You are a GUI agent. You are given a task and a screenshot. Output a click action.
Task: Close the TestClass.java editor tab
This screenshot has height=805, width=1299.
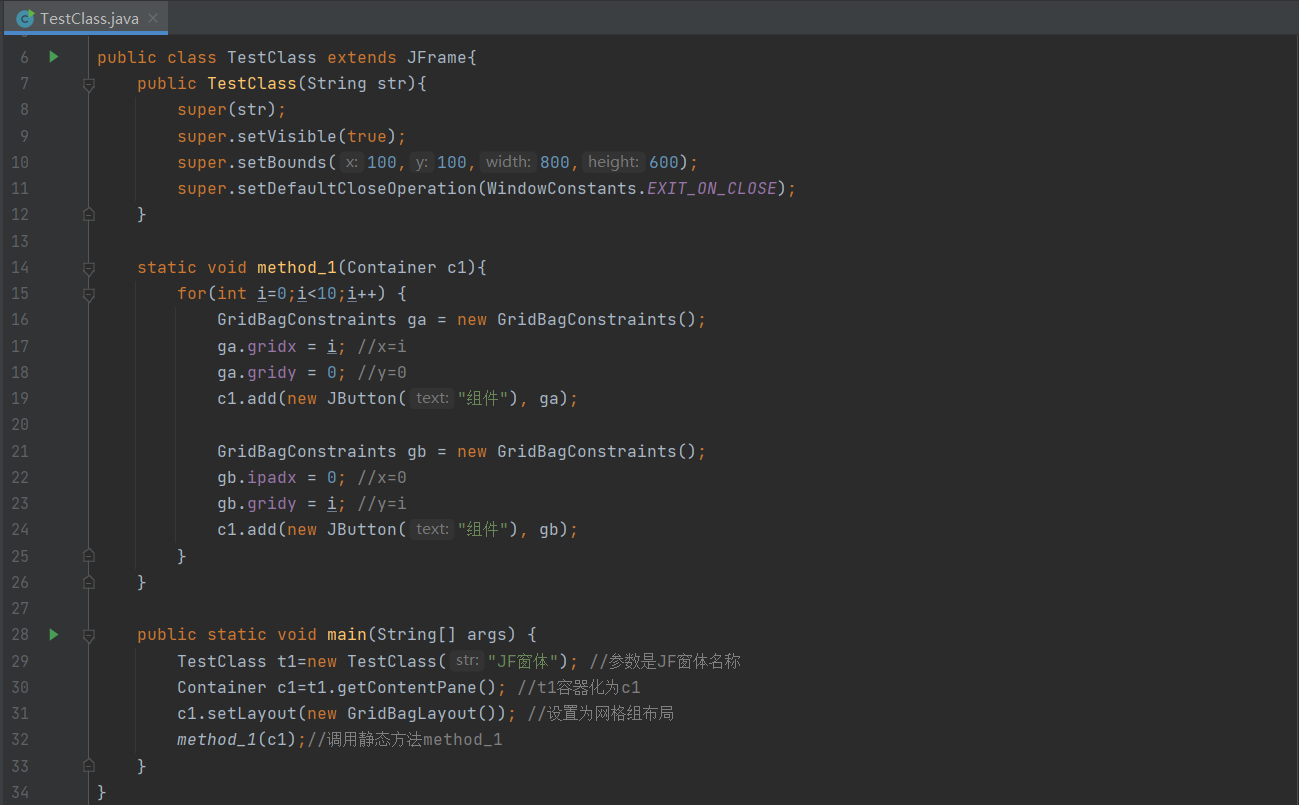153,18
